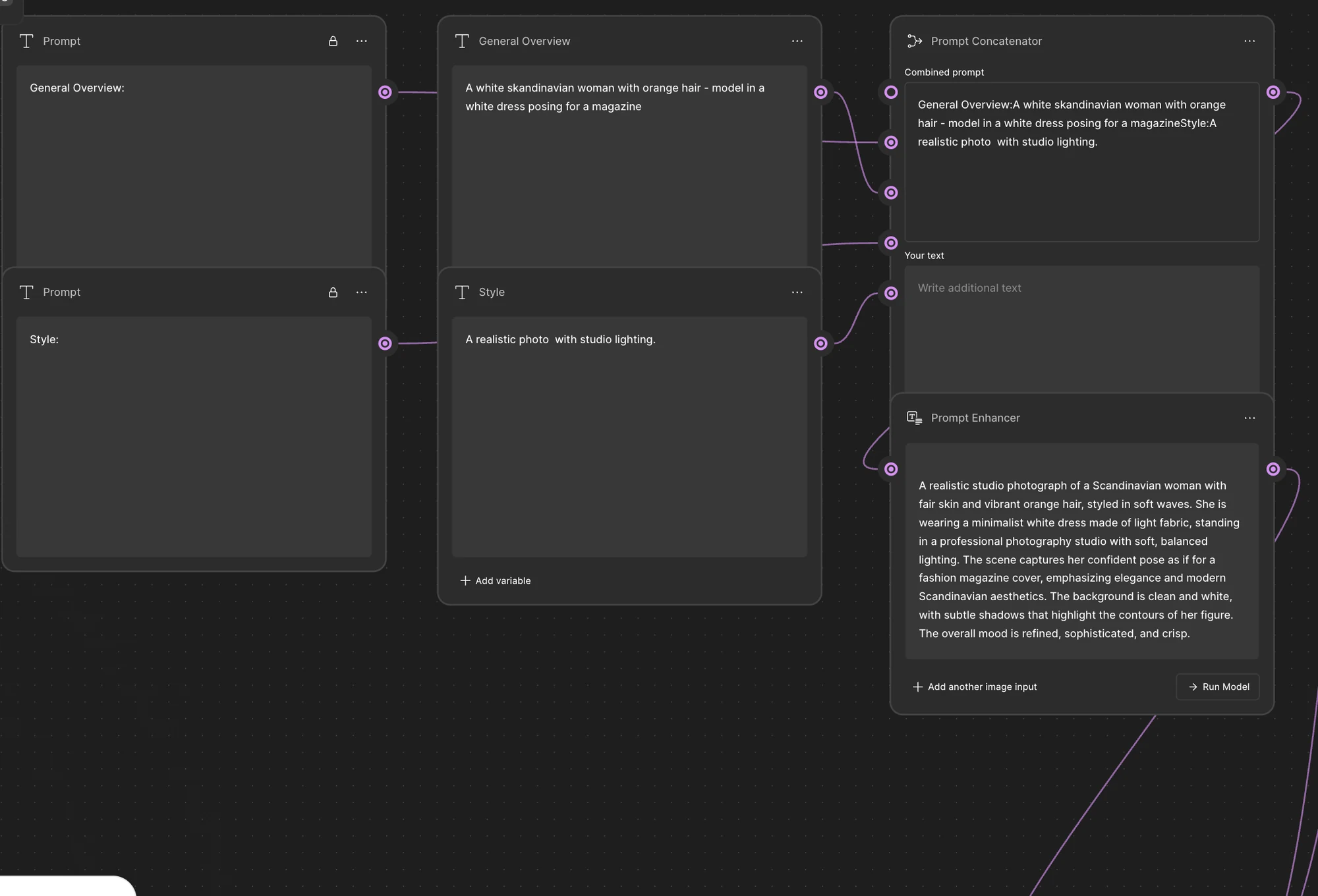The height and width of the screenshot is (896, 1318).
Task: Click the 'Write additional text' input field
Action: pos(1081,329)
